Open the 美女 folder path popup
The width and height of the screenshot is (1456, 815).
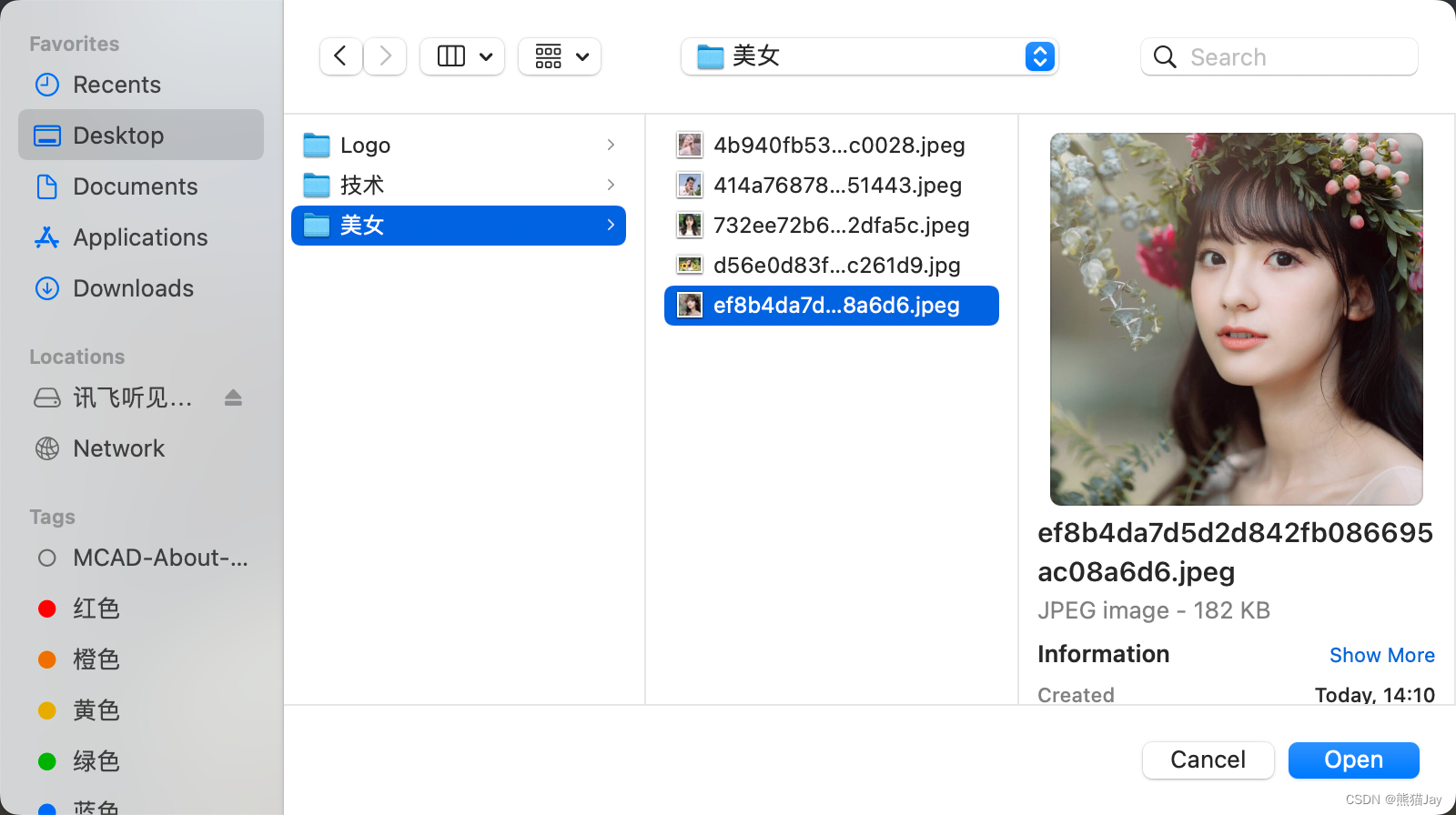point(869,56)
